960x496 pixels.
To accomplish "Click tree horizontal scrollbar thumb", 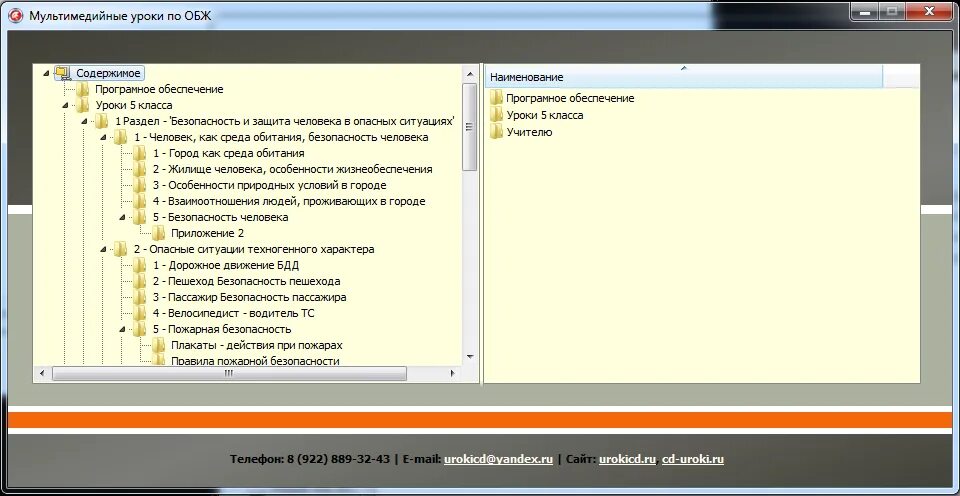I will click(229, 373).
